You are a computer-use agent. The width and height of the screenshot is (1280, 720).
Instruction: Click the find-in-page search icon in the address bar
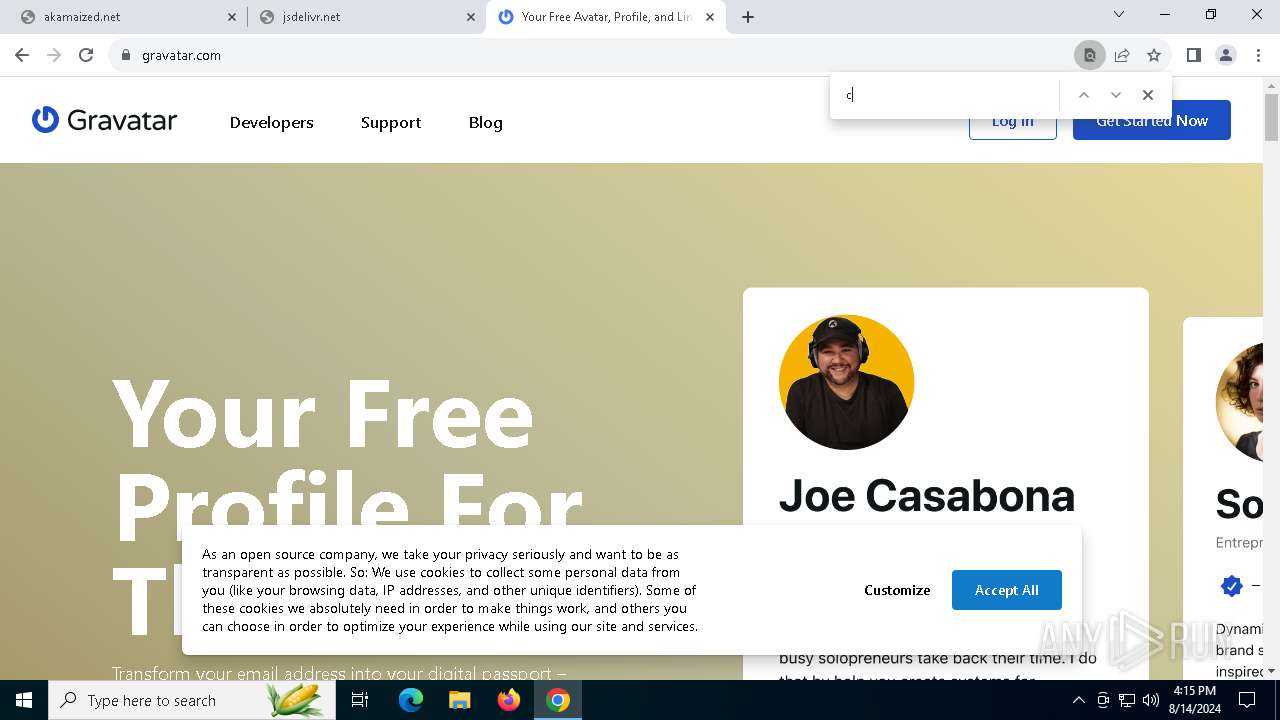click(x=1090, y=55)
